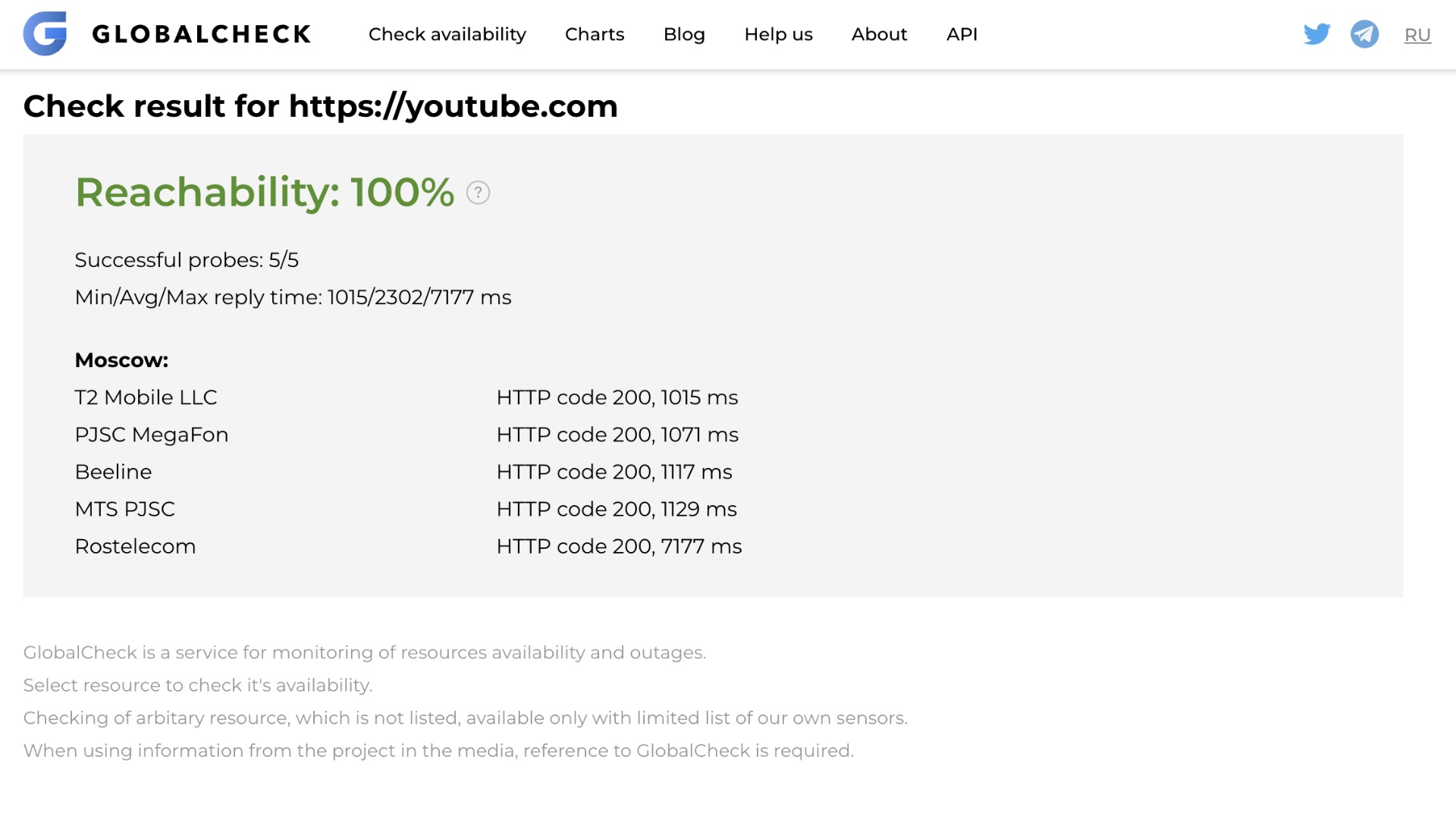This screenshot has width=1456, height=819.
Task: Click 'Select resource to check it's availability' line
Action: pos(198,686)
